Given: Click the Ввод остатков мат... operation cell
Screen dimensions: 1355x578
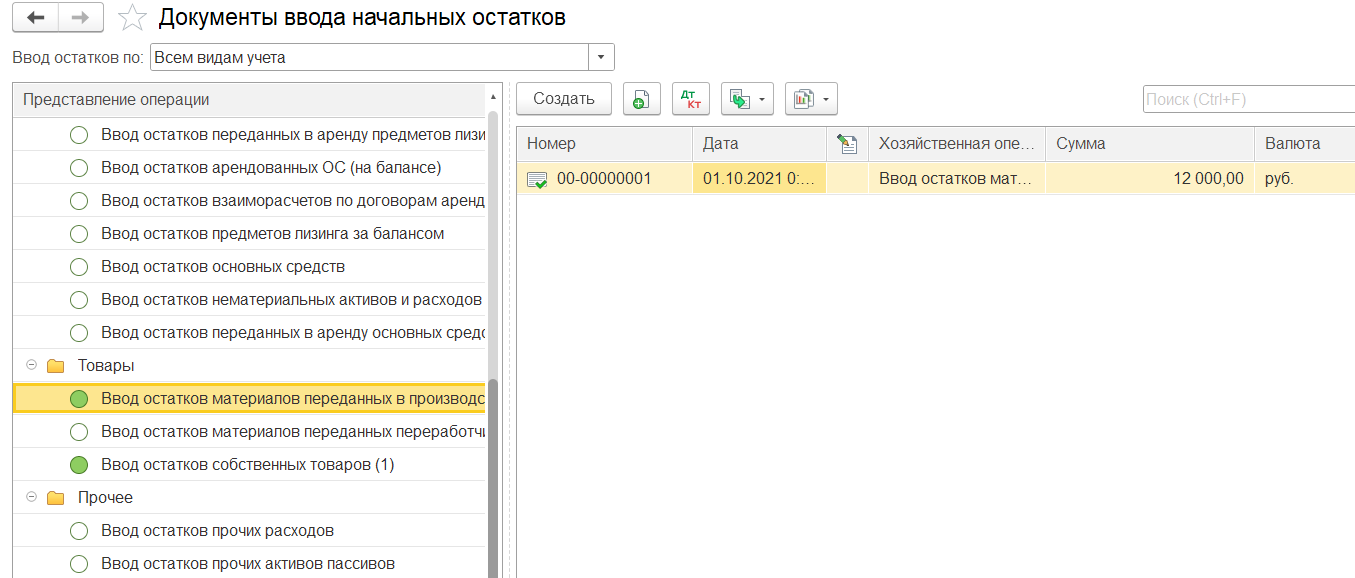Looking at the screenshot, I should point(957,179).
